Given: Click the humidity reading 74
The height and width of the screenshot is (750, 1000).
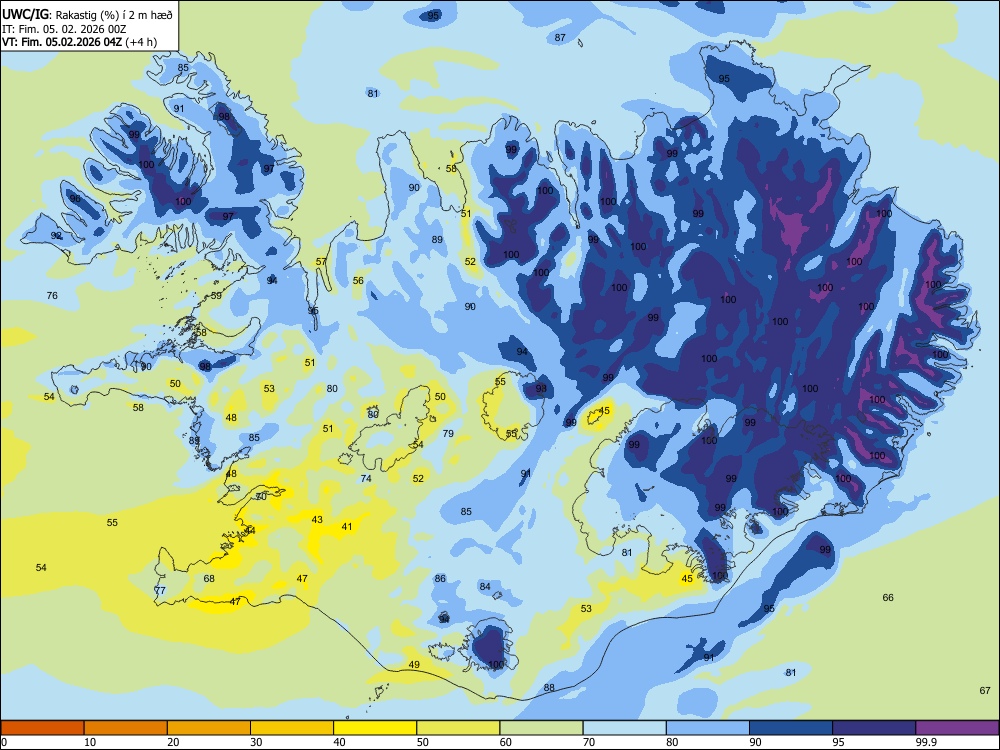Looking at the screenshot, I should 366,479.
